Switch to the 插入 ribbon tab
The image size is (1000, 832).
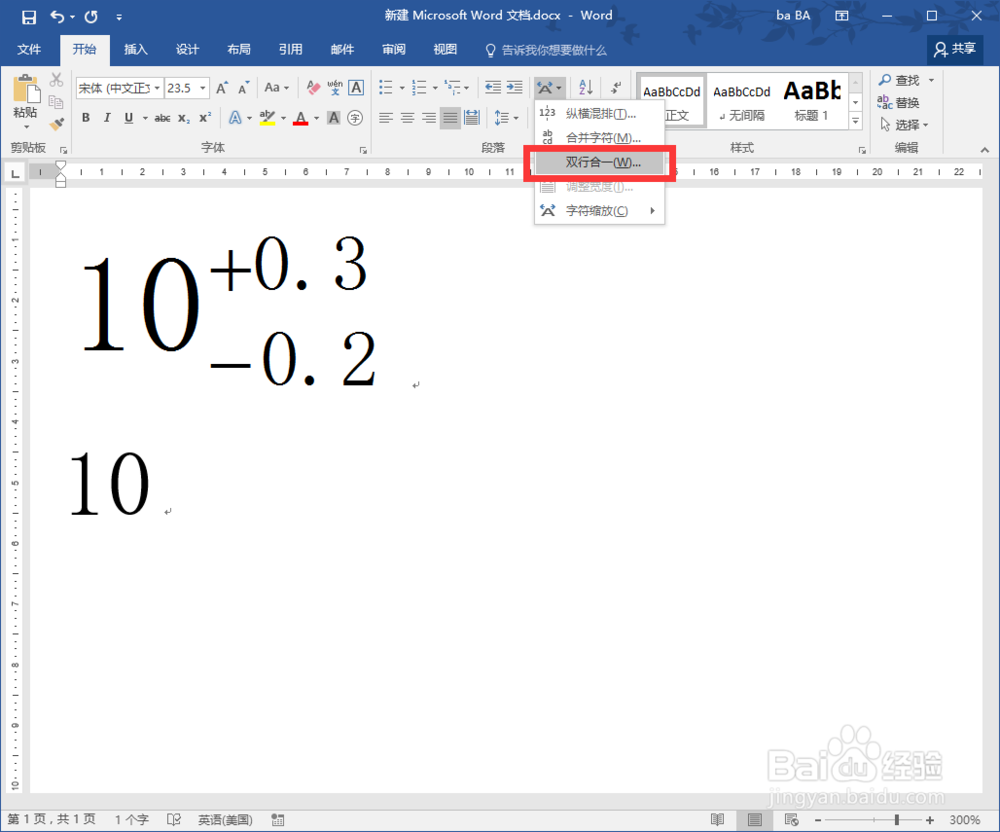point(135,48)
